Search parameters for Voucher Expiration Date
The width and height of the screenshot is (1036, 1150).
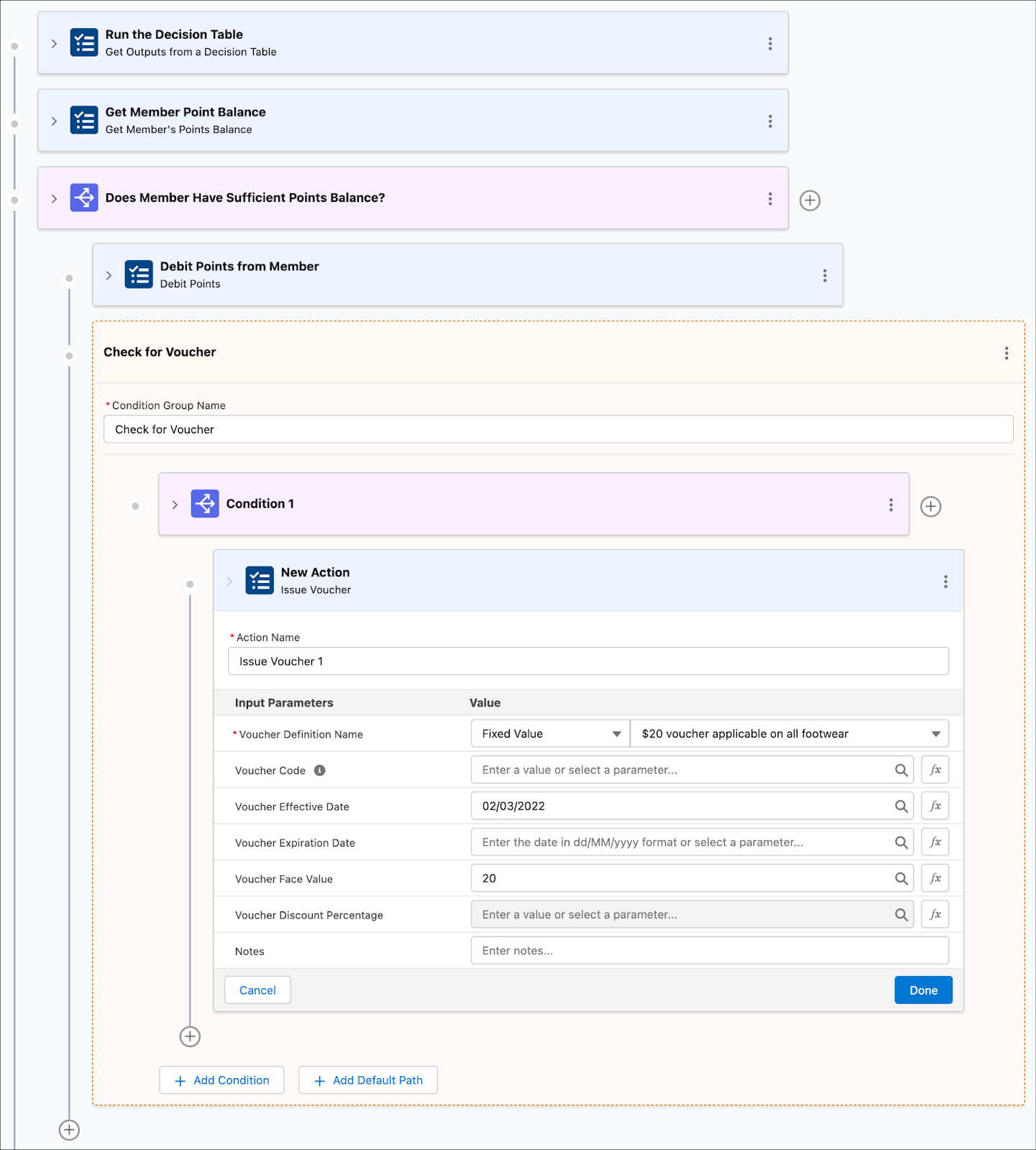[x=901, y=842]
